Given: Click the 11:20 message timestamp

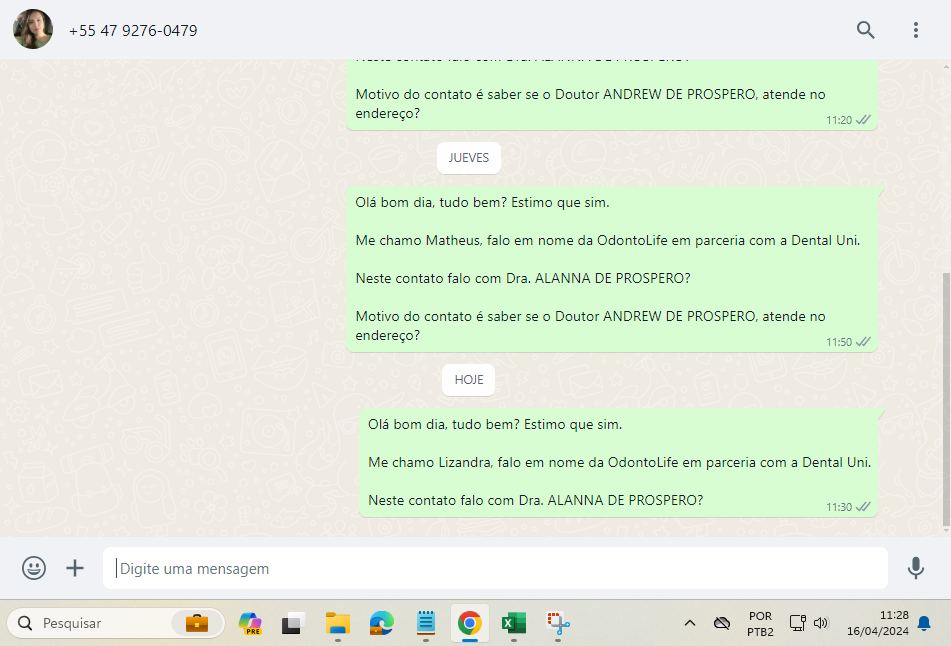Looking at the screenshot, I should 839,120.
